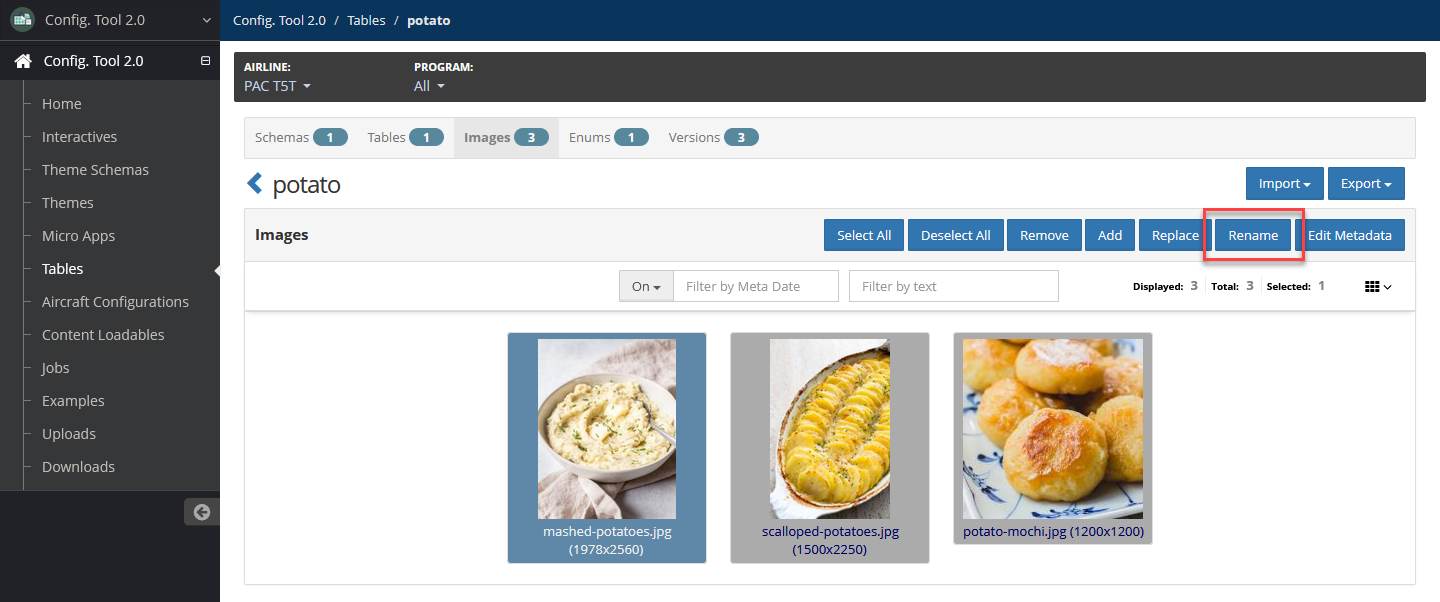The width and height of the screenshot is (1440, 602).
Task: Collapse the sidebar with the arrow button
Action: point(201,512)
